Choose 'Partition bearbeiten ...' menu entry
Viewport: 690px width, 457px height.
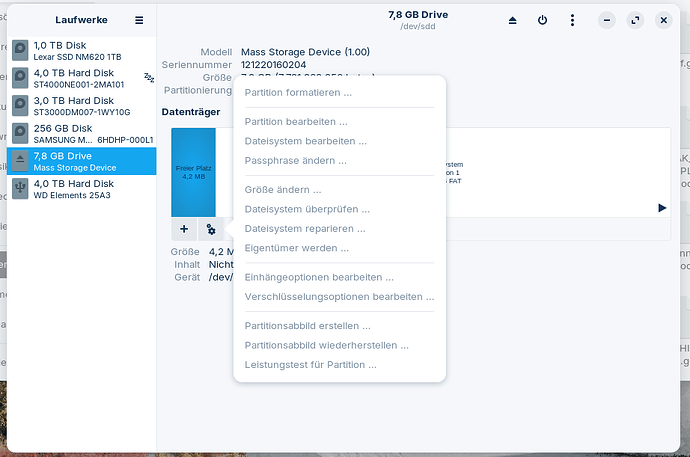296,122
